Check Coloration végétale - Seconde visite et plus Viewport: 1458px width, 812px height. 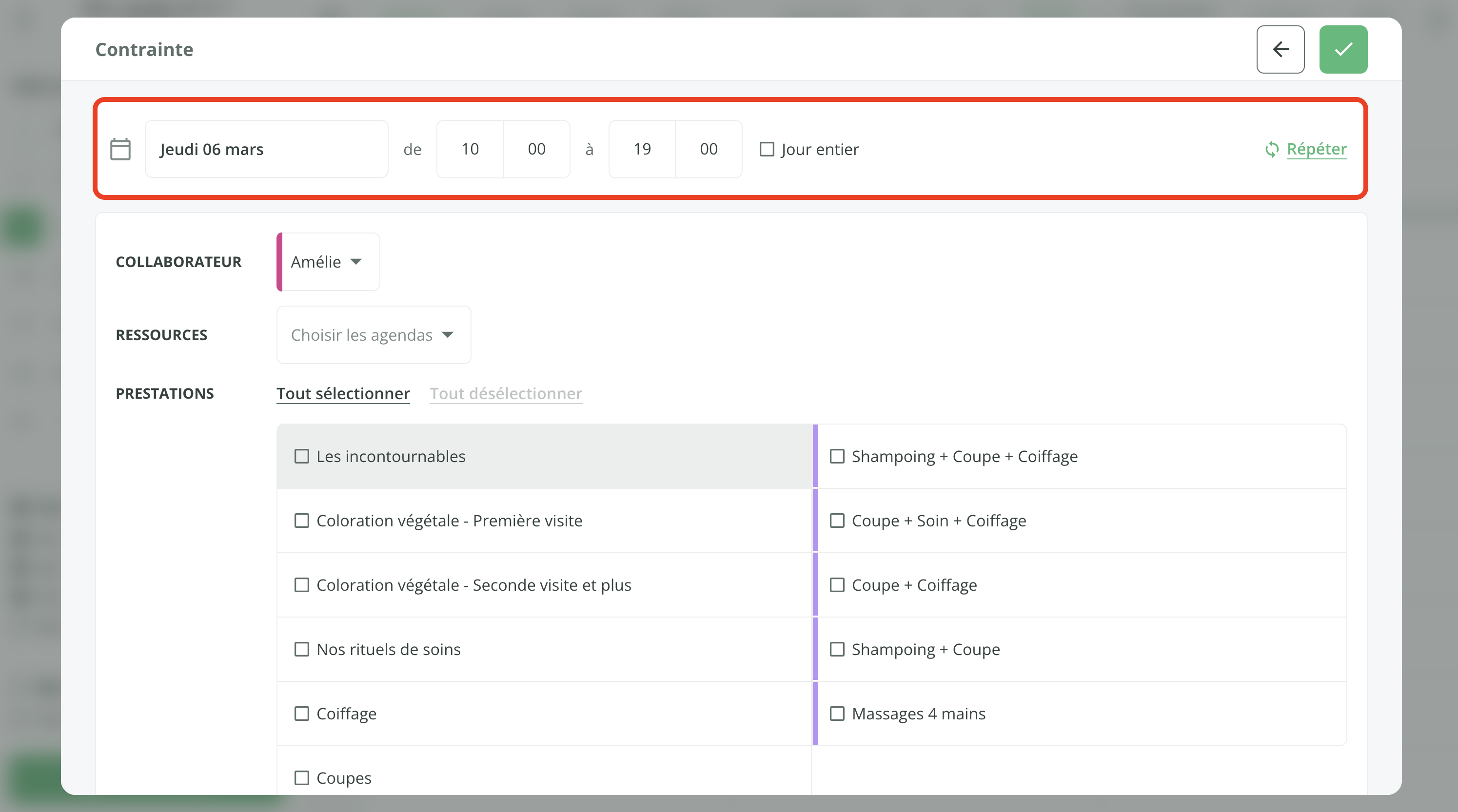coord(301,585)
